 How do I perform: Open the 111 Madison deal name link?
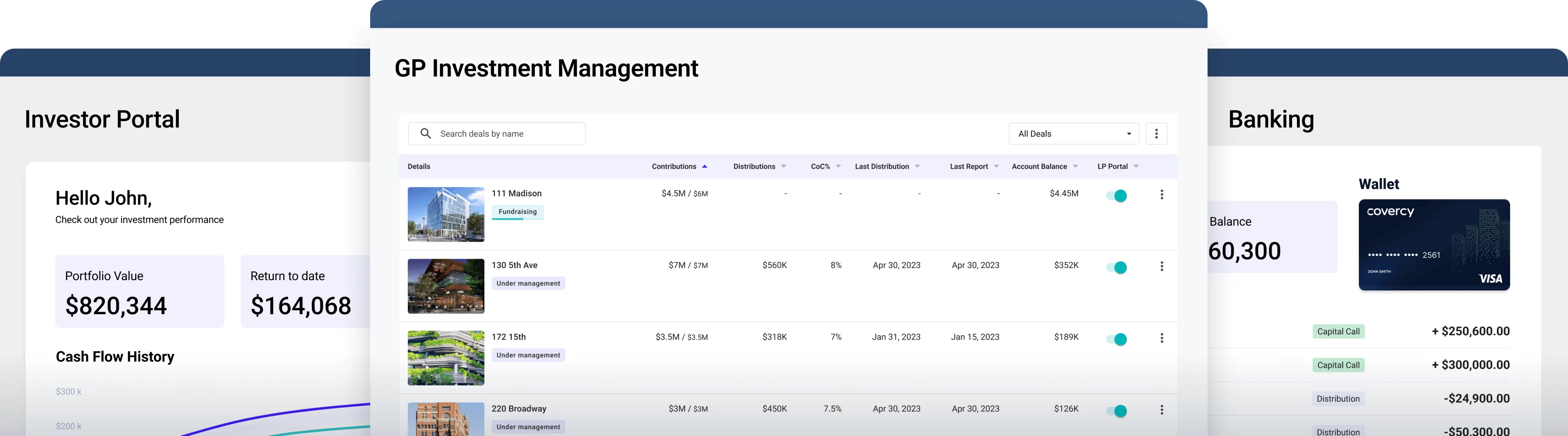click(517, 193)
